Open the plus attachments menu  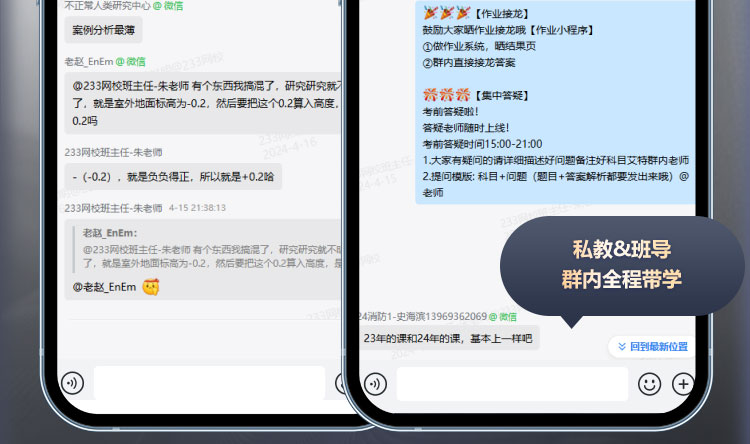point(683,383)
